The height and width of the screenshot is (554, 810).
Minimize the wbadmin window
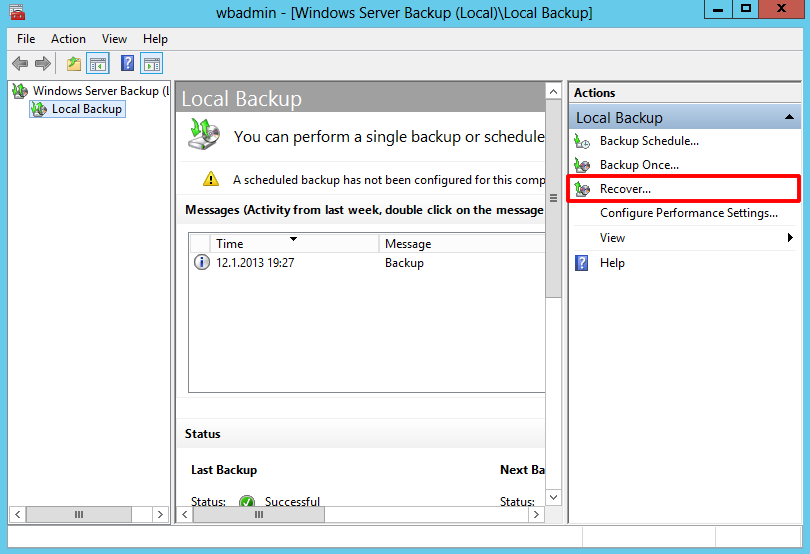click(x=718, y=9)
